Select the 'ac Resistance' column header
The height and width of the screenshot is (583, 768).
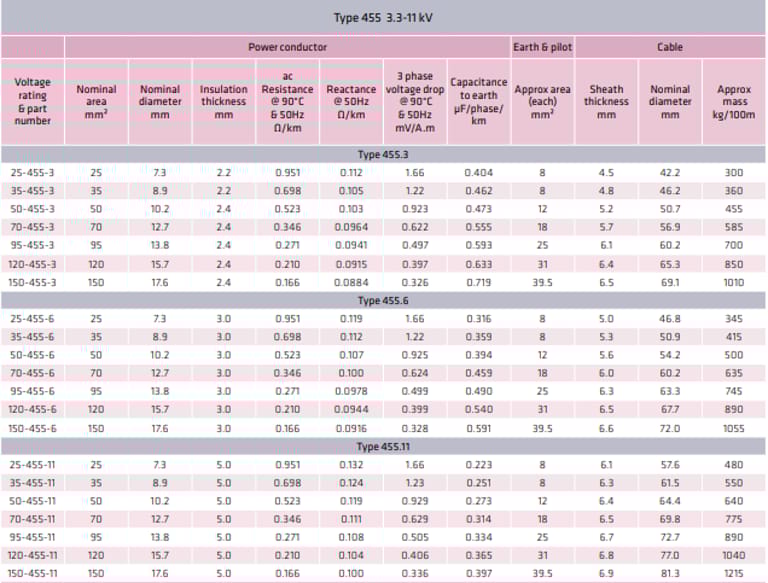point(287,101)
